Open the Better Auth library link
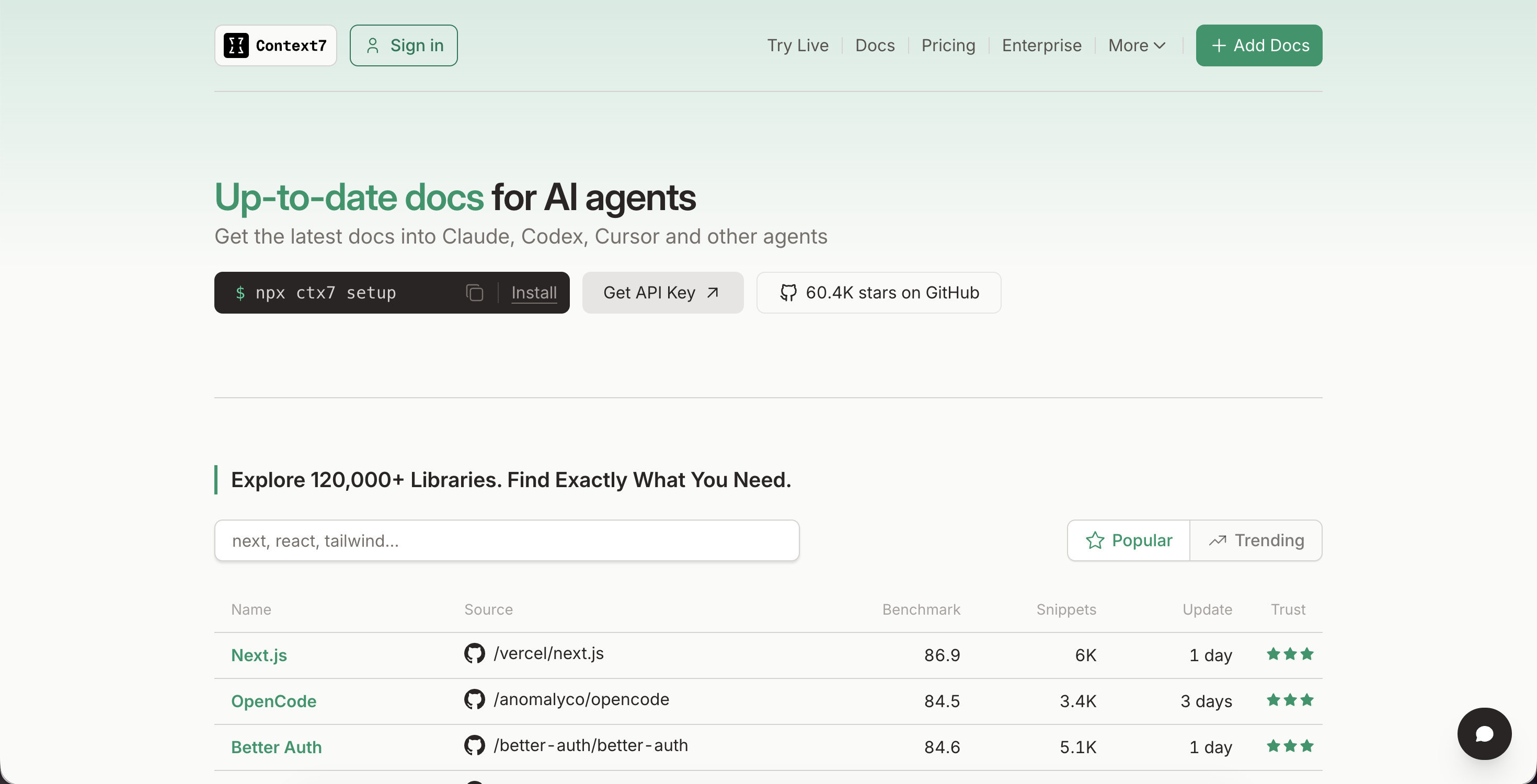This screenshot has width=1537, height=784. (276, 747)
